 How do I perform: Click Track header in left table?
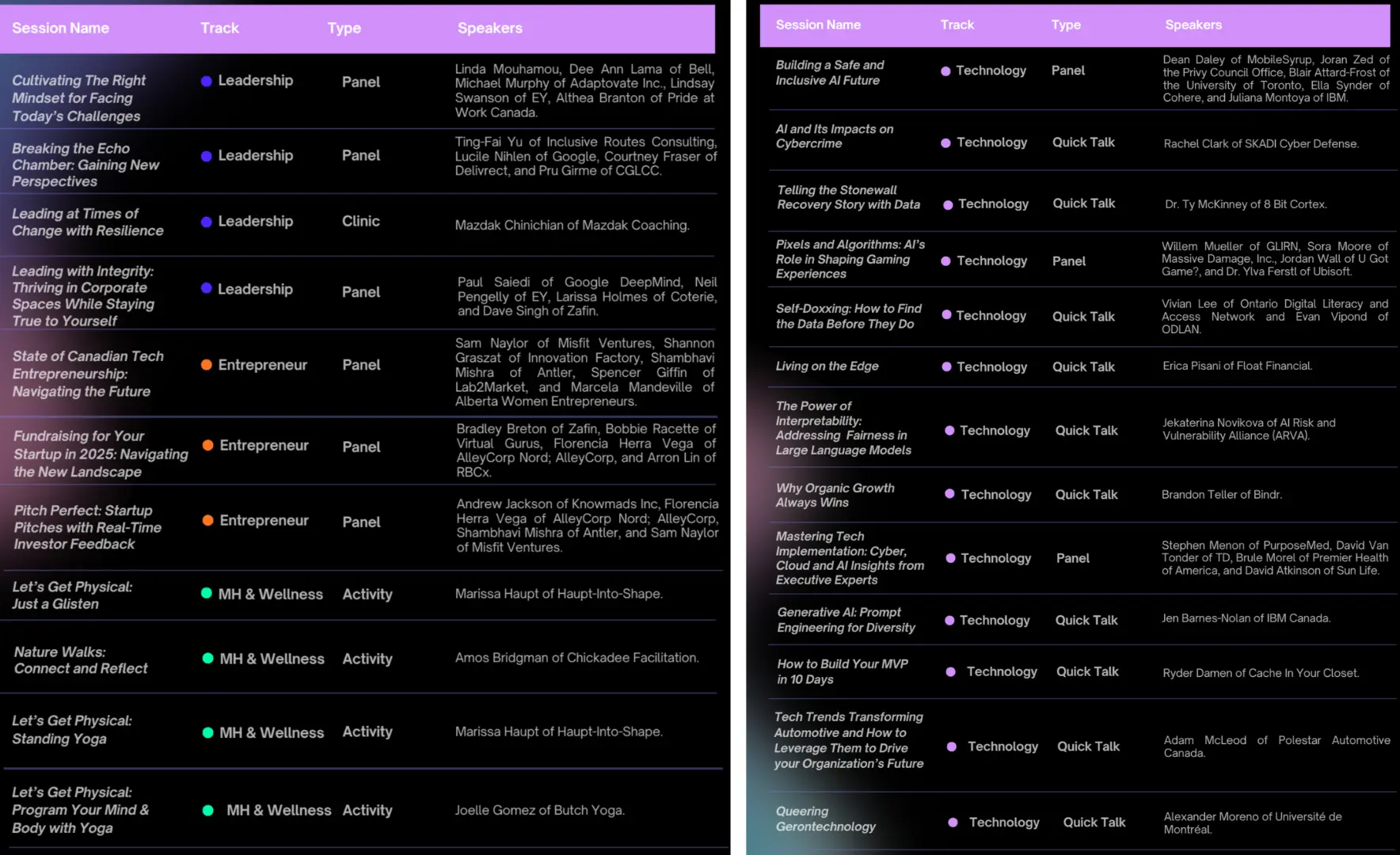click(x=219, y=28)
